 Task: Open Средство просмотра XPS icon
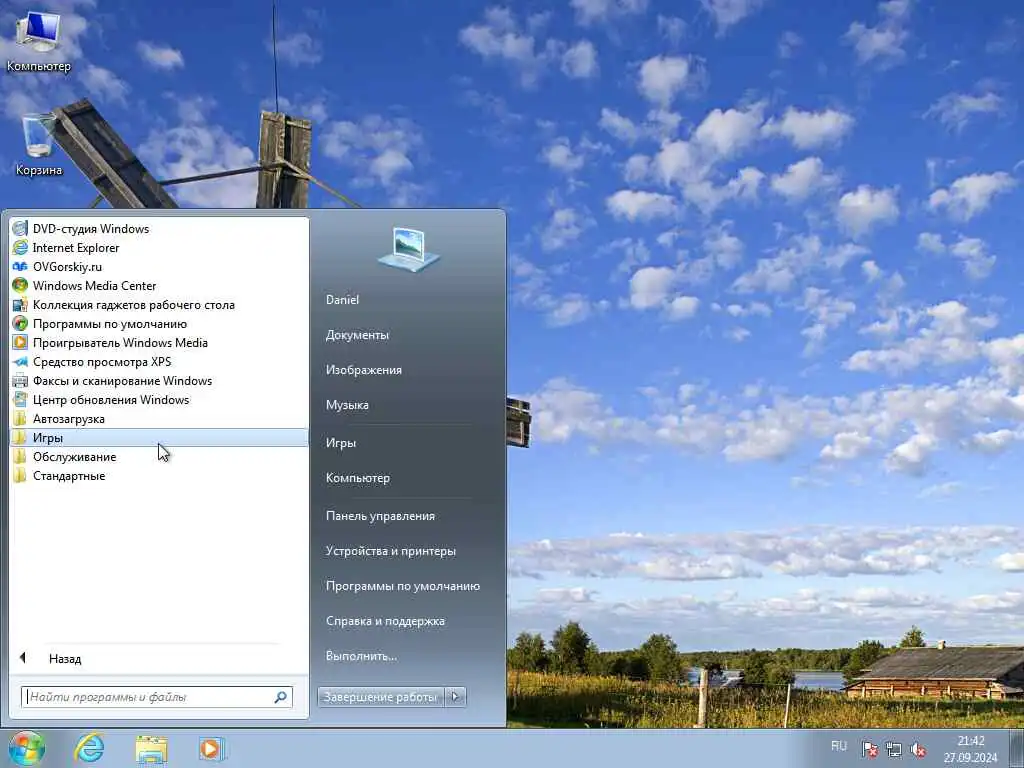20,361
